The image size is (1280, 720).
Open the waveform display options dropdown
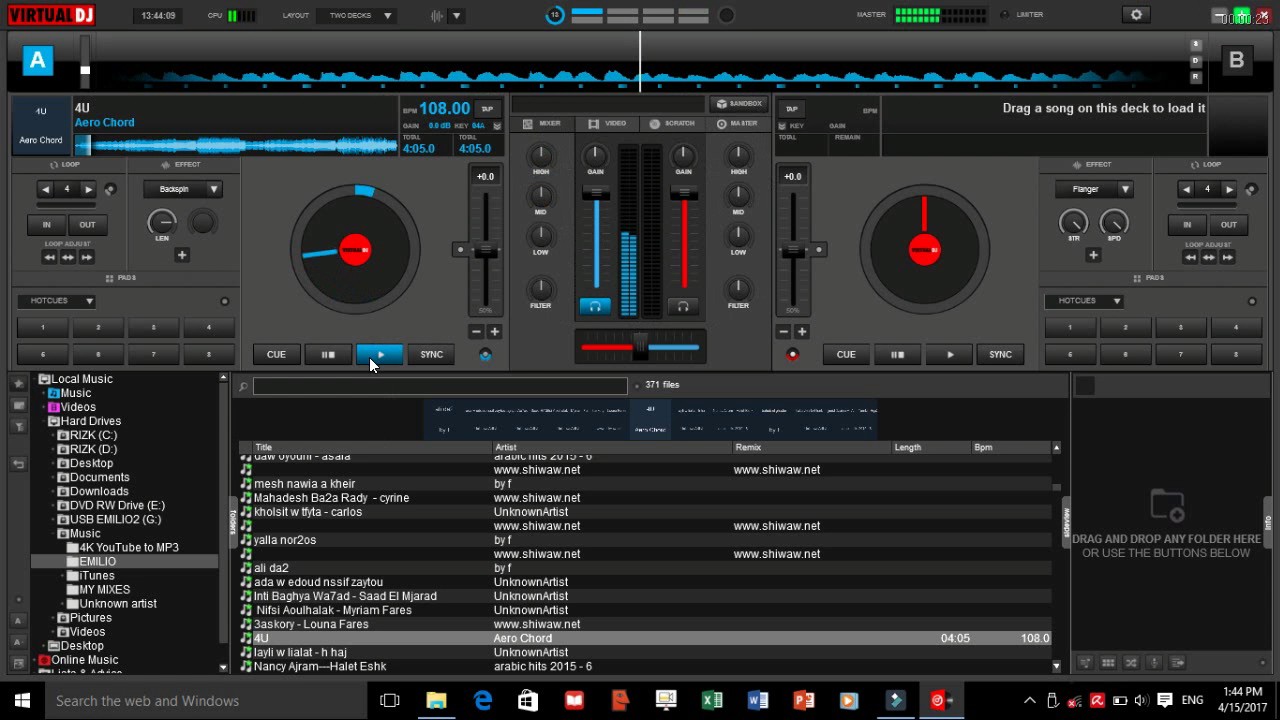click(x=457, y=16)
